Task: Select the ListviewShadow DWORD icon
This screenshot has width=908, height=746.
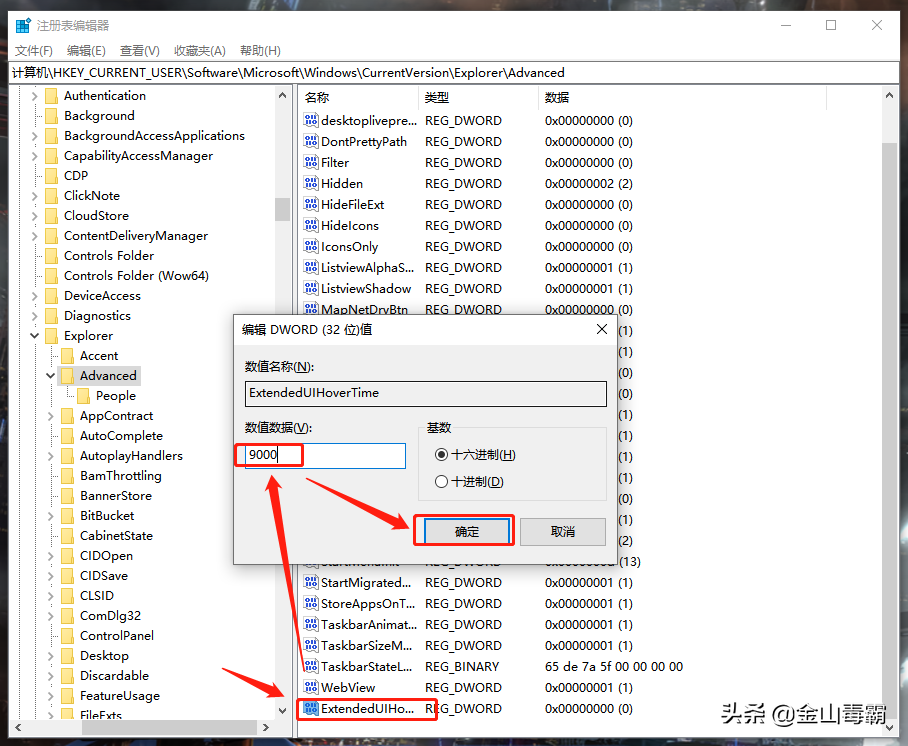Action: (311, 288)
